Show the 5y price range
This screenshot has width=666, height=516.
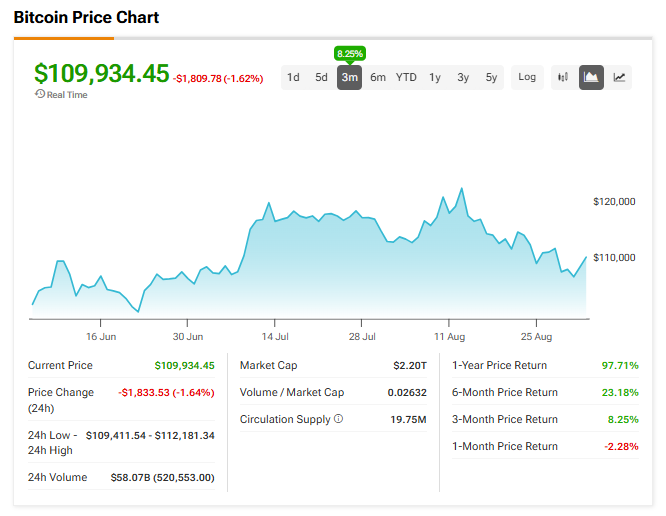click(491, 77)
